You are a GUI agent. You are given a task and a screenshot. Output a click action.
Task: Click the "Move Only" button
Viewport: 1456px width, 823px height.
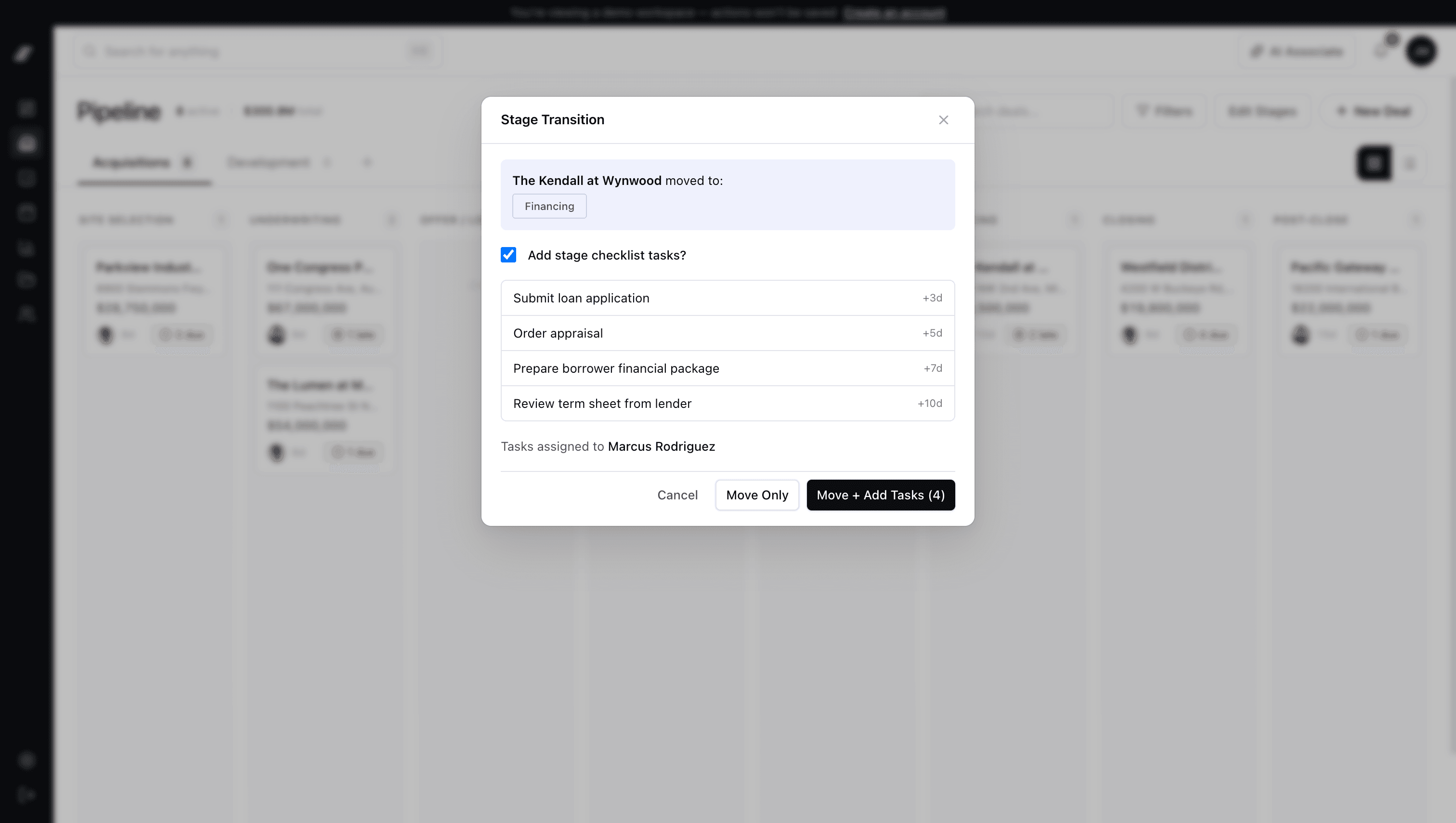[757, 495]
